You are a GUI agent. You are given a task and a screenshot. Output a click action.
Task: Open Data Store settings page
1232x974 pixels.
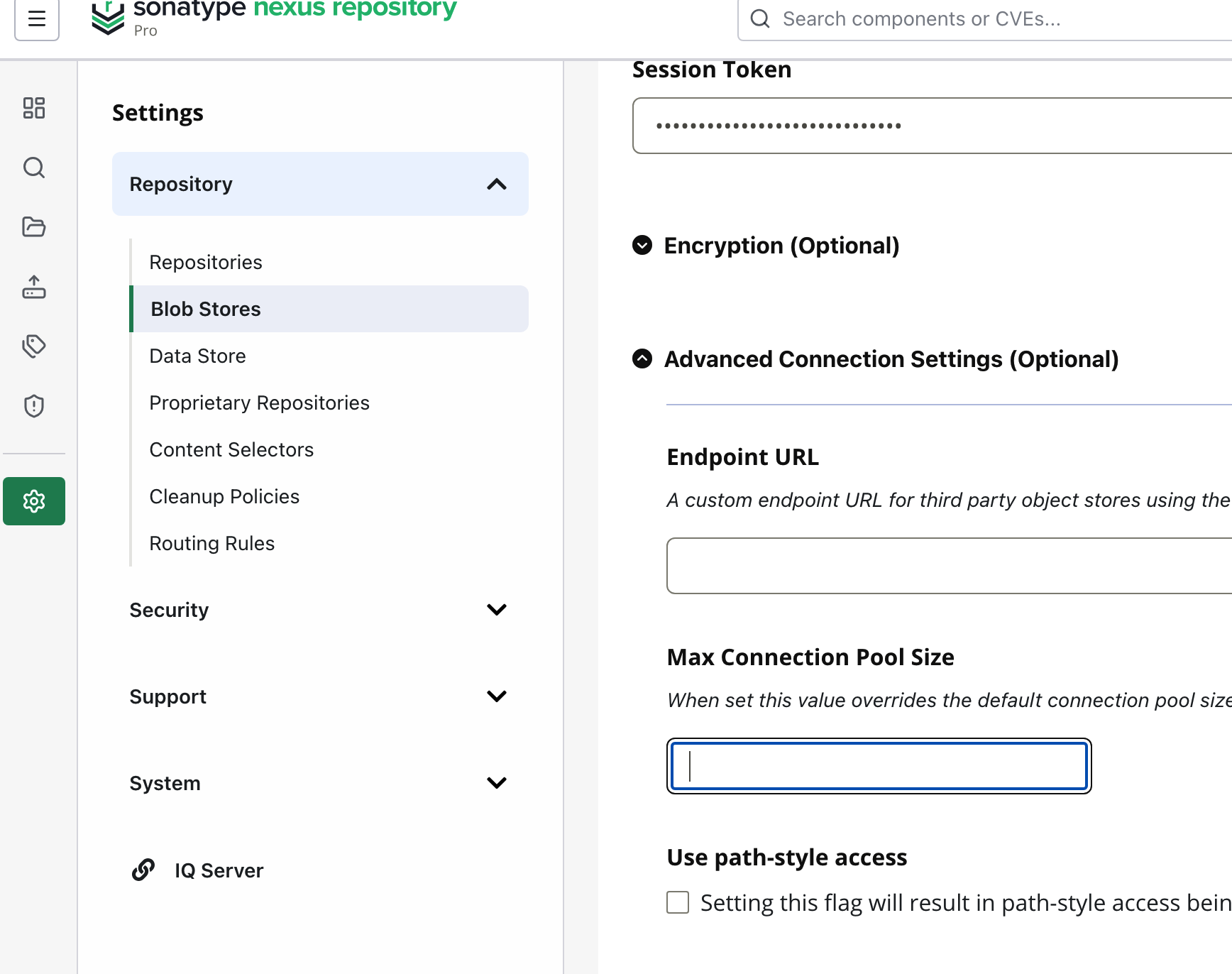pyautogui.click(x=197, y=356)
